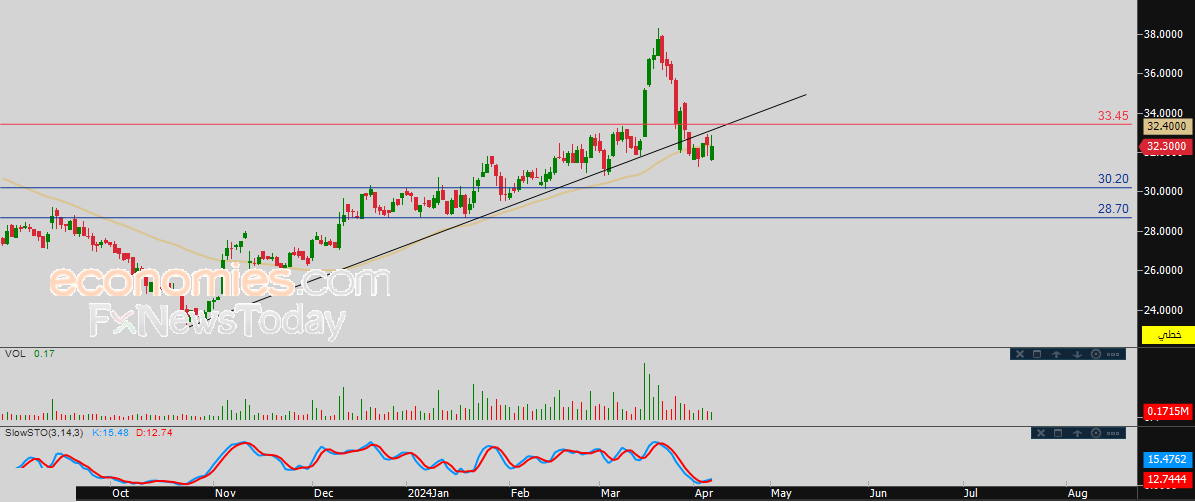Click the D:12.74 stochastic value
Viewport: 1195px width, 502px height.
(156, 433)
